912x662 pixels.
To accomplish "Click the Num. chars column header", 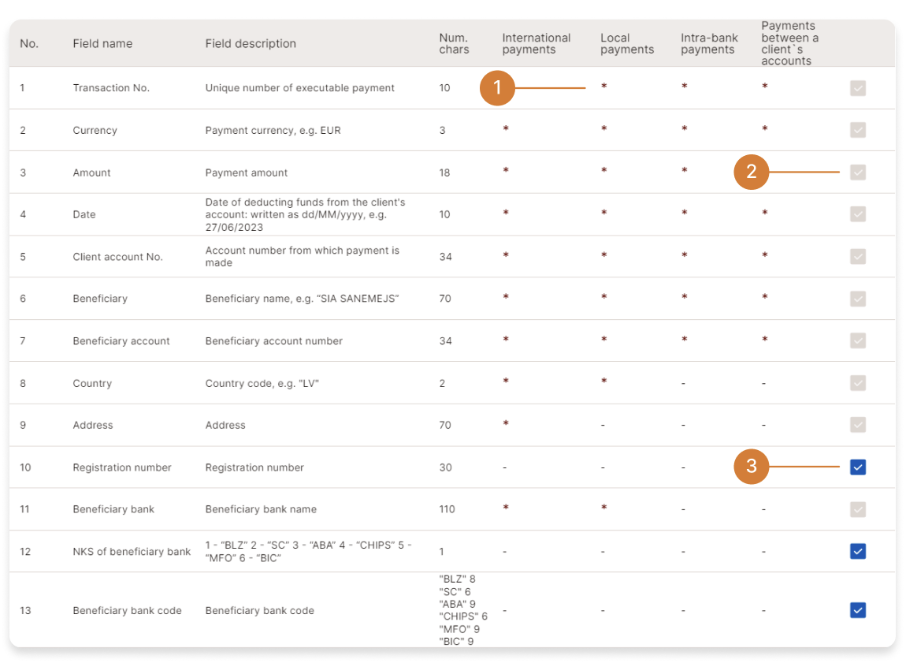I will point(453,44).
